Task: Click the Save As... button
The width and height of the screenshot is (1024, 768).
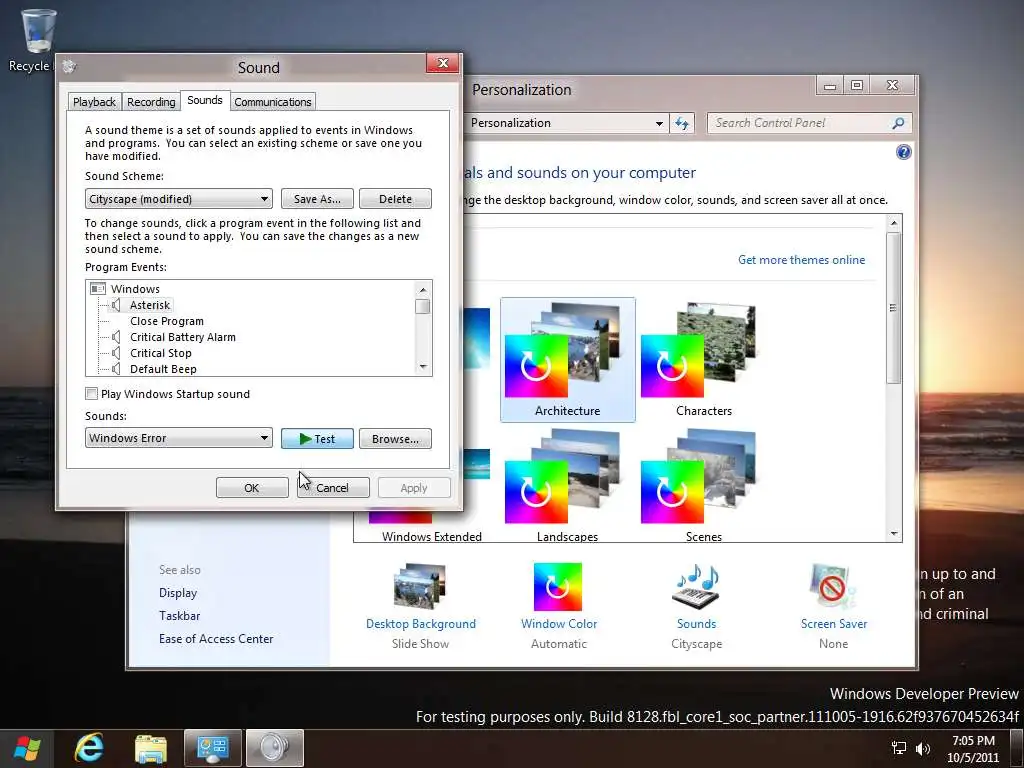Action: coord(317,199)
